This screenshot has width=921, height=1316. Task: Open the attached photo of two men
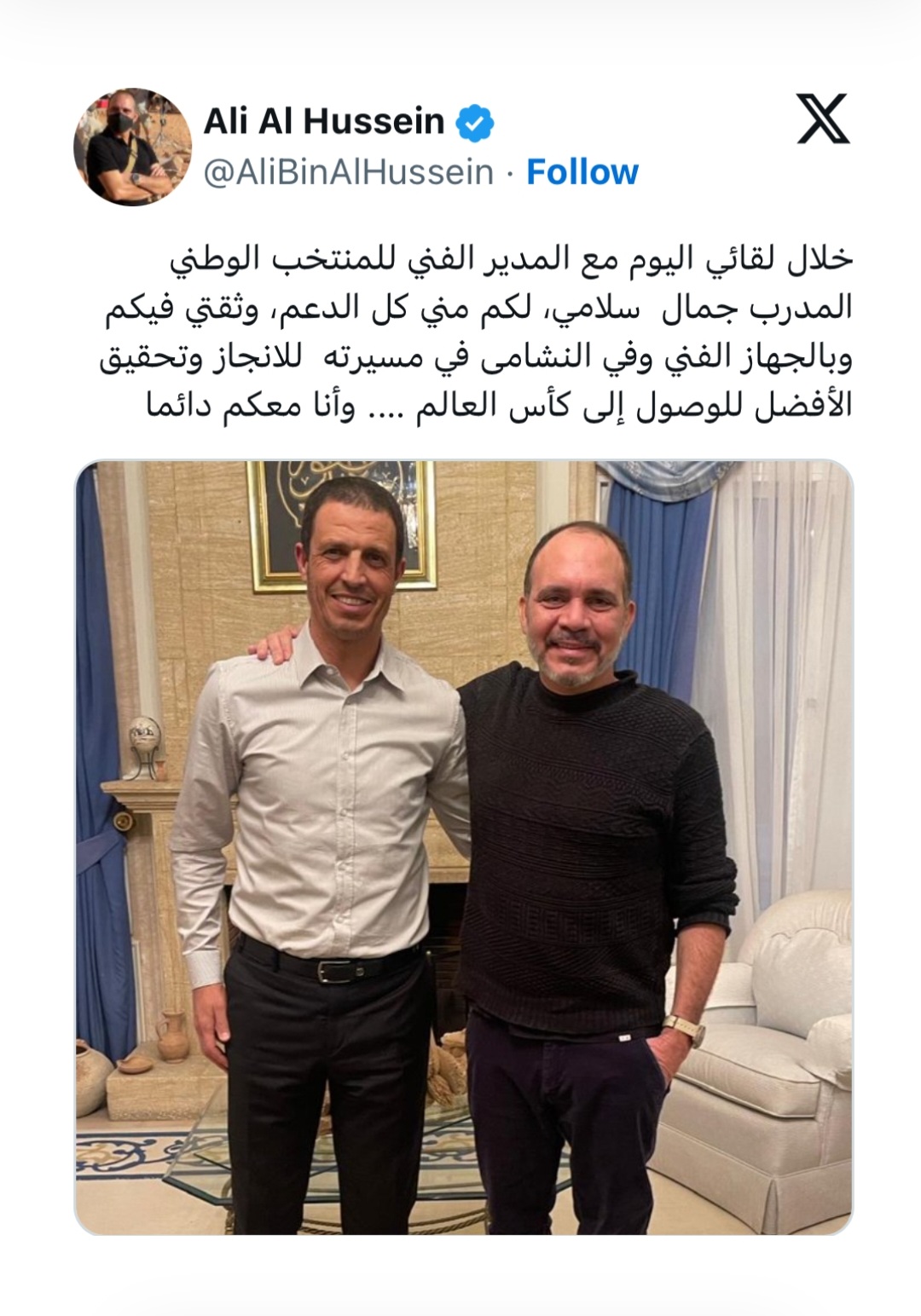click(464, 847)
